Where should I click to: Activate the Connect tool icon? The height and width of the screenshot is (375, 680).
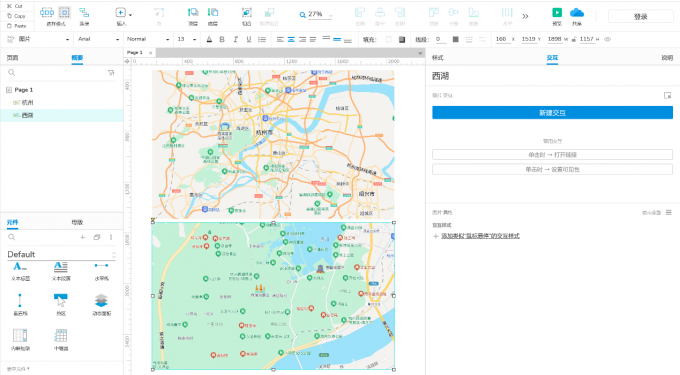click(84, 13)
